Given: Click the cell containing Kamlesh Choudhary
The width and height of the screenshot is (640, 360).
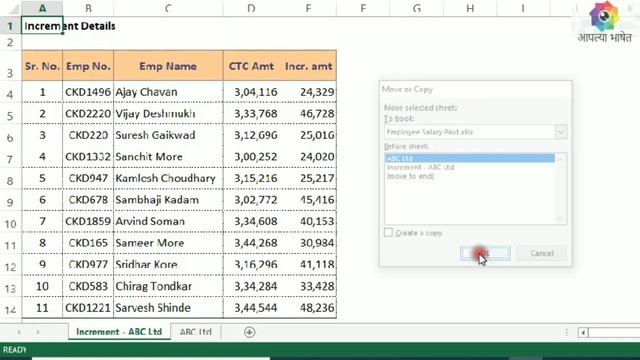Looking at the screenshot, I should click(168, 178).
